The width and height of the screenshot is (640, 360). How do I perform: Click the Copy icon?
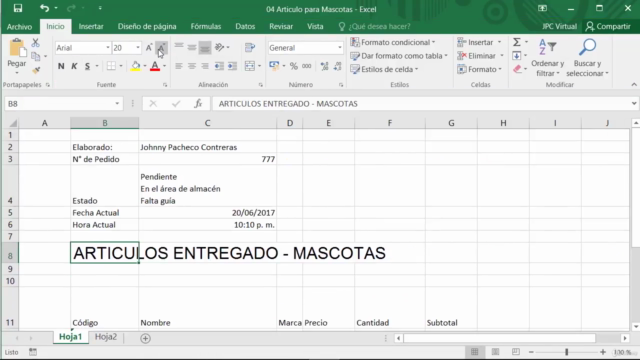tap(36, 56)
